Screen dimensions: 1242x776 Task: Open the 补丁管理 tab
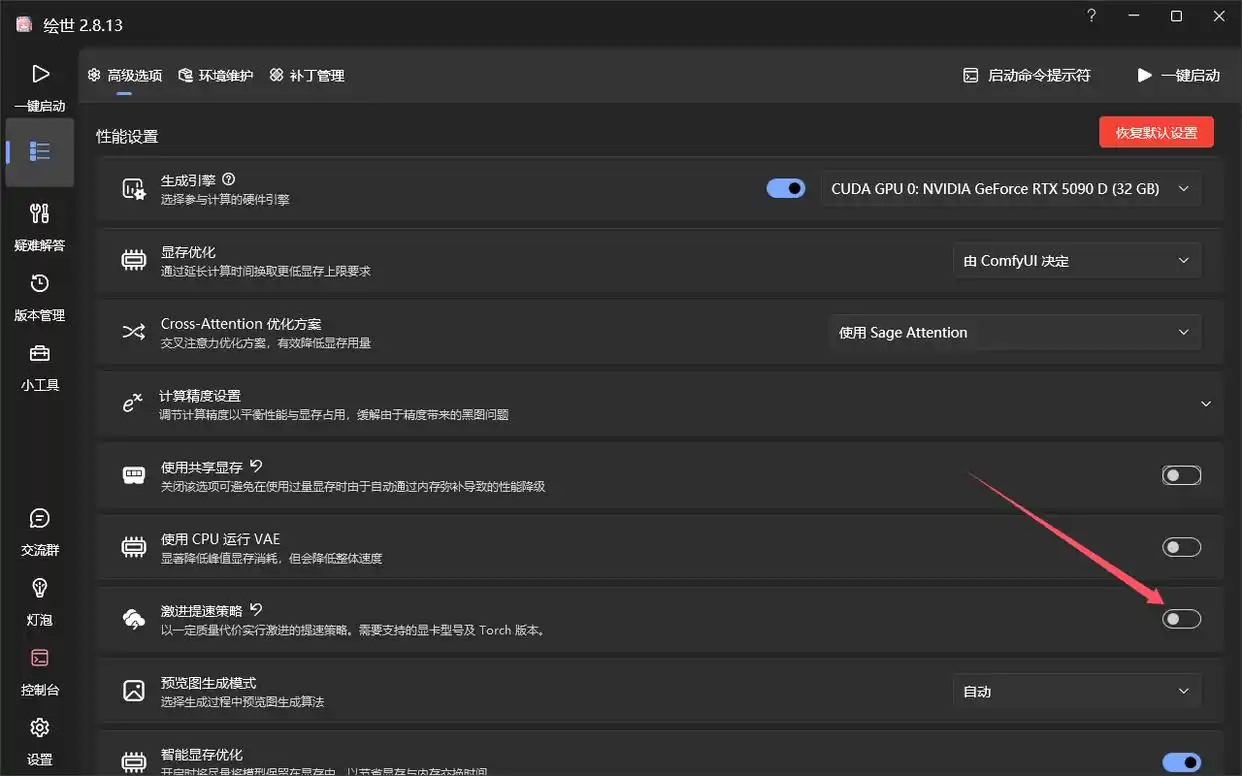coord(307,75)
